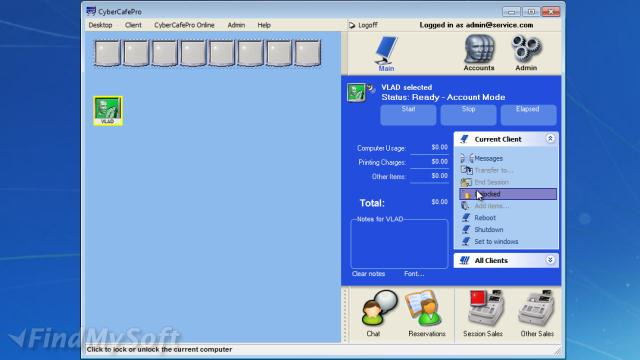Open the Accounts section
Screen dimensions: 640x360
479,53
